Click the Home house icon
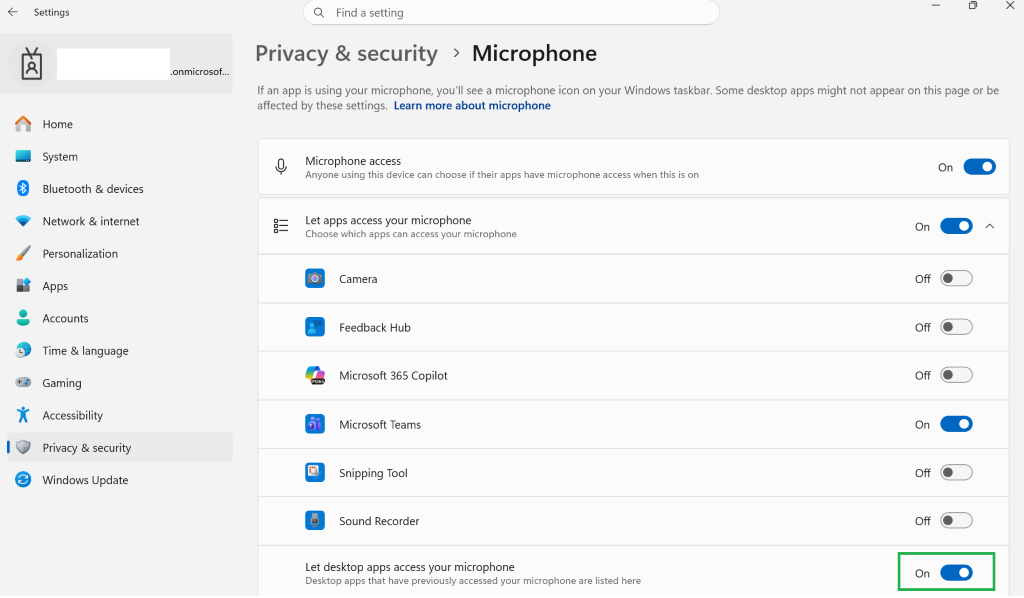Viewport: 1024px width, 598px height. click(24, 123)
